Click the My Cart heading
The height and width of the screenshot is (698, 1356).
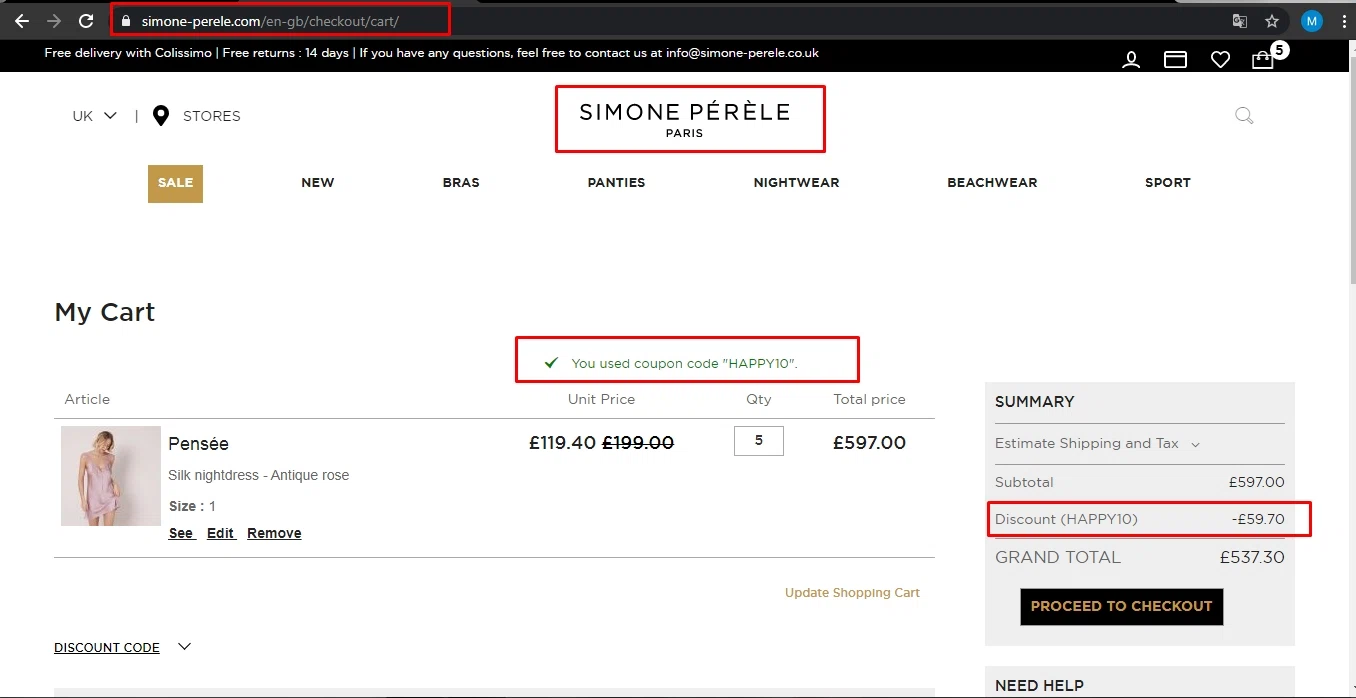[x=105, y=312]
